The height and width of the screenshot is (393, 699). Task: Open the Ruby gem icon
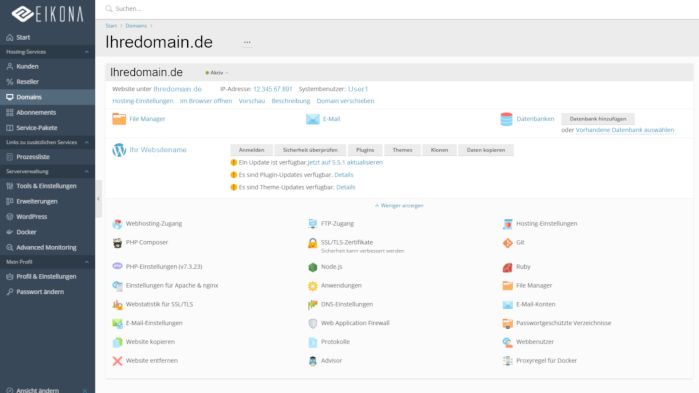click(x=507, y=267)
